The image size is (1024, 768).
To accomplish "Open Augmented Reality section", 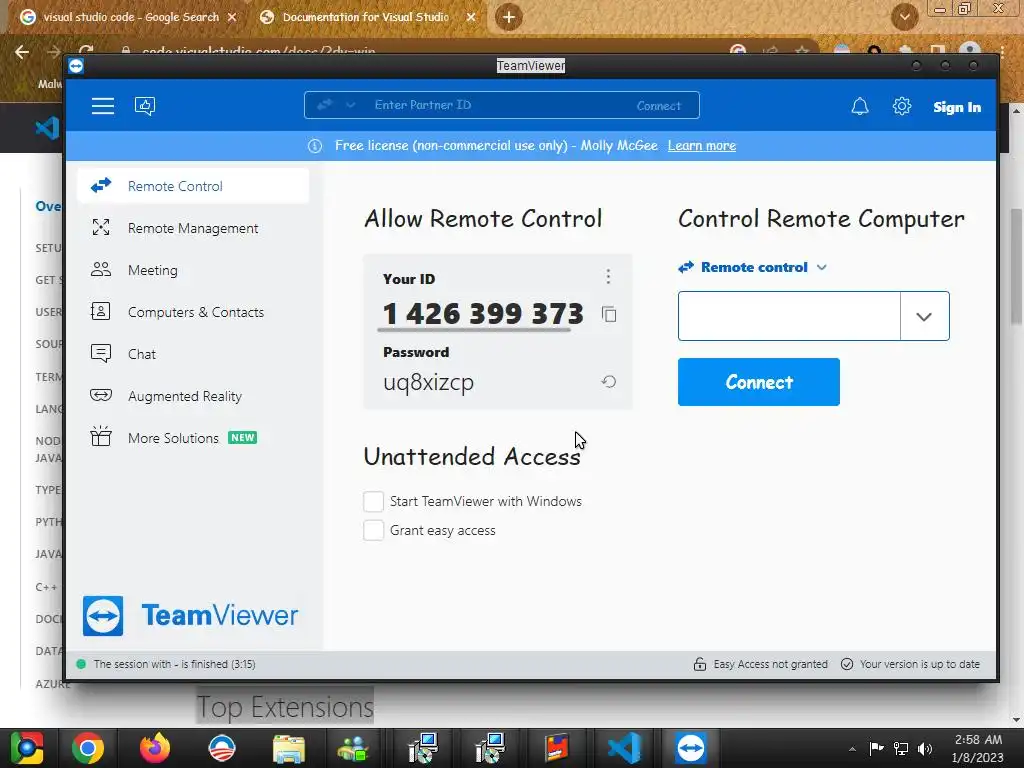I will (x=193, y=396).
